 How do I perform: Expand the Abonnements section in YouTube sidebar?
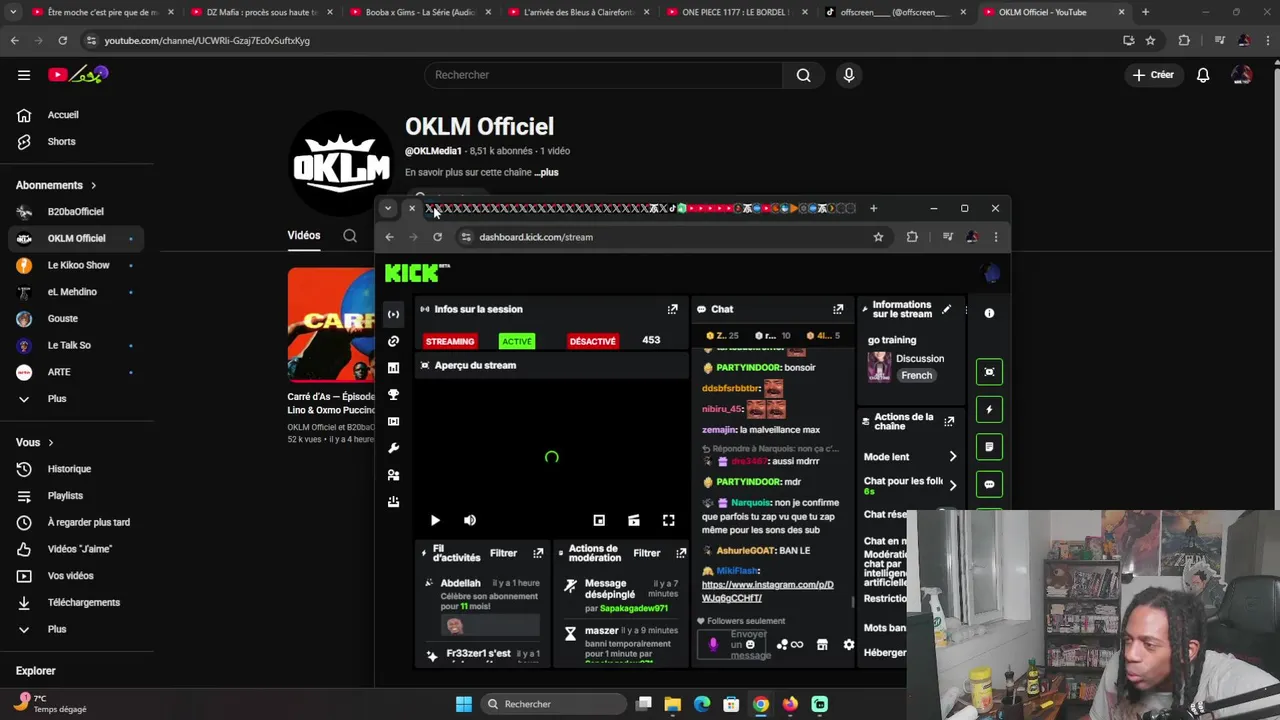pyautogui.click(x=56, y=185)
